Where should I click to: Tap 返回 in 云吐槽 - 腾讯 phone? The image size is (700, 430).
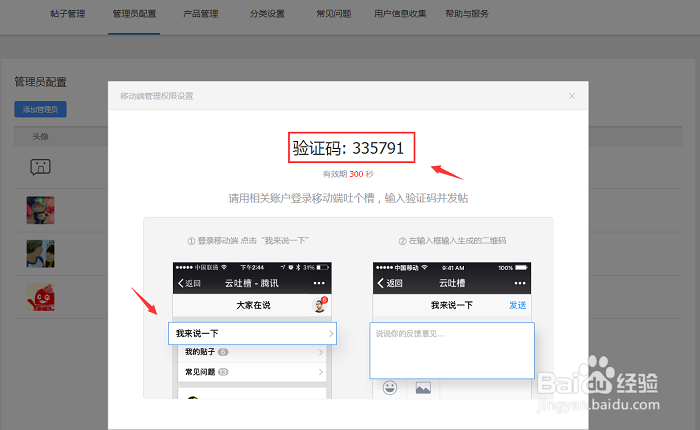tap(189, 283)
